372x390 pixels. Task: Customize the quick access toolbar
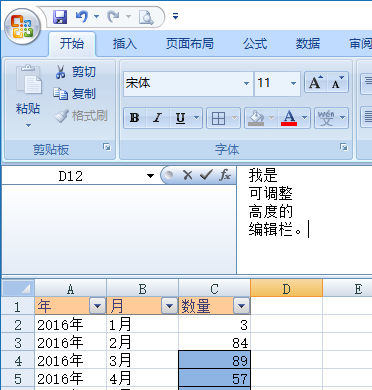[x=175, y=16]
